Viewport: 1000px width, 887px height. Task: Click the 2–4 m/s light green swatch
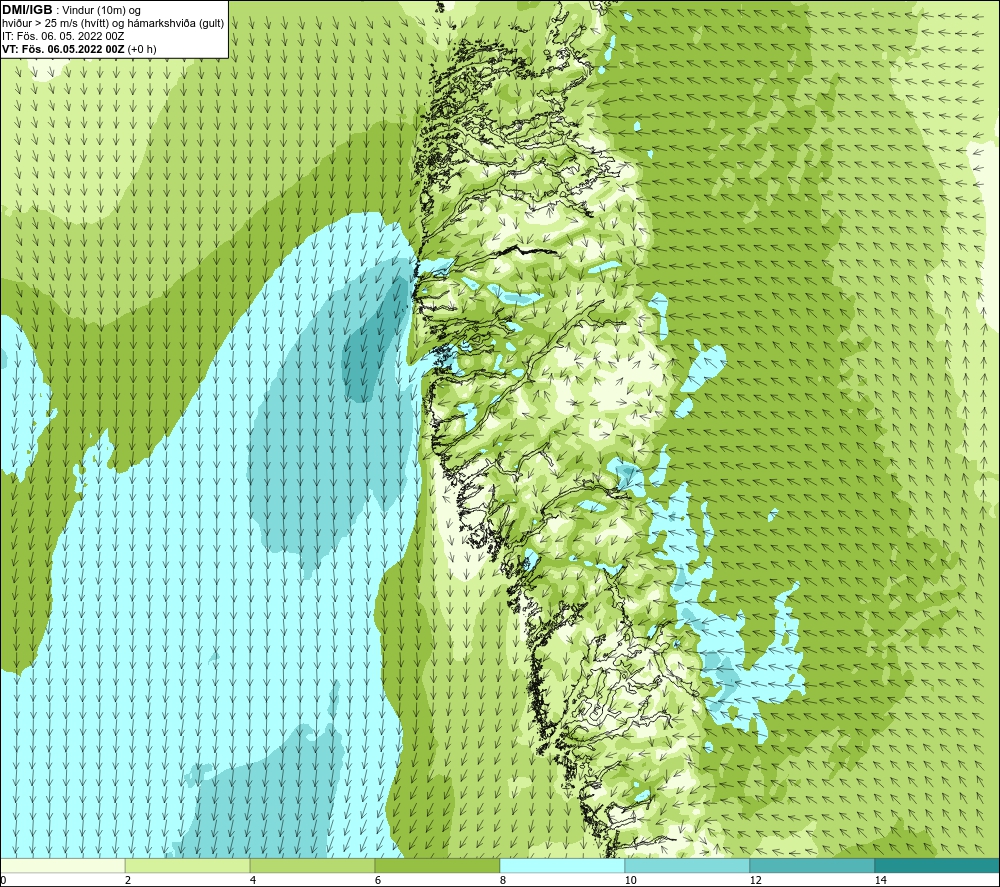pyautogui.click(x=188, y=865)
